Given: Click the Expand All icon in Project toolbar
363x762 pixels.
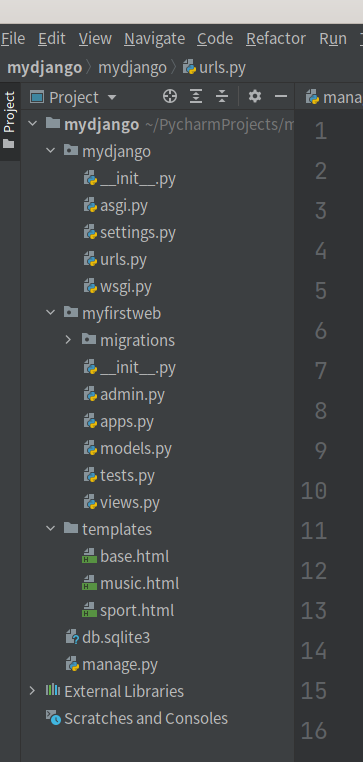Looking at the screenshot, I should 195,96.
